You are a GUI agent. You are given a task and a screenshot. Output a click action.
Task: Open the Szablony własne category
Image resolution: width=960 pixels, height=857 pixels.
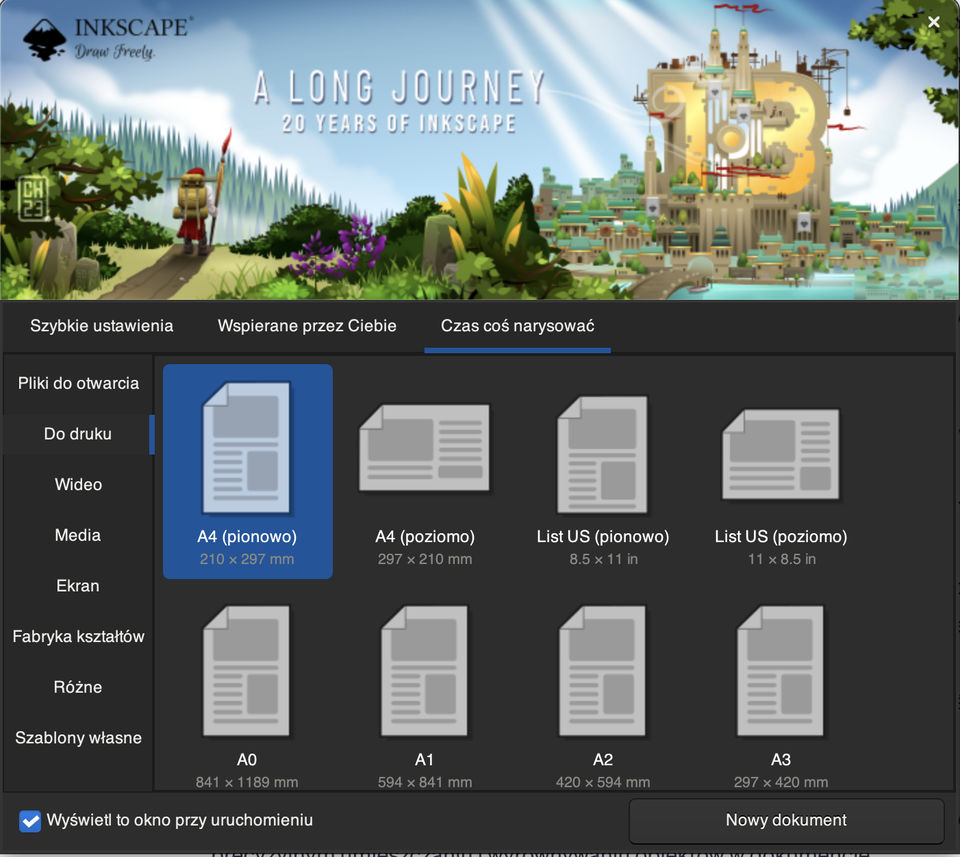click(x=78, y=738)
